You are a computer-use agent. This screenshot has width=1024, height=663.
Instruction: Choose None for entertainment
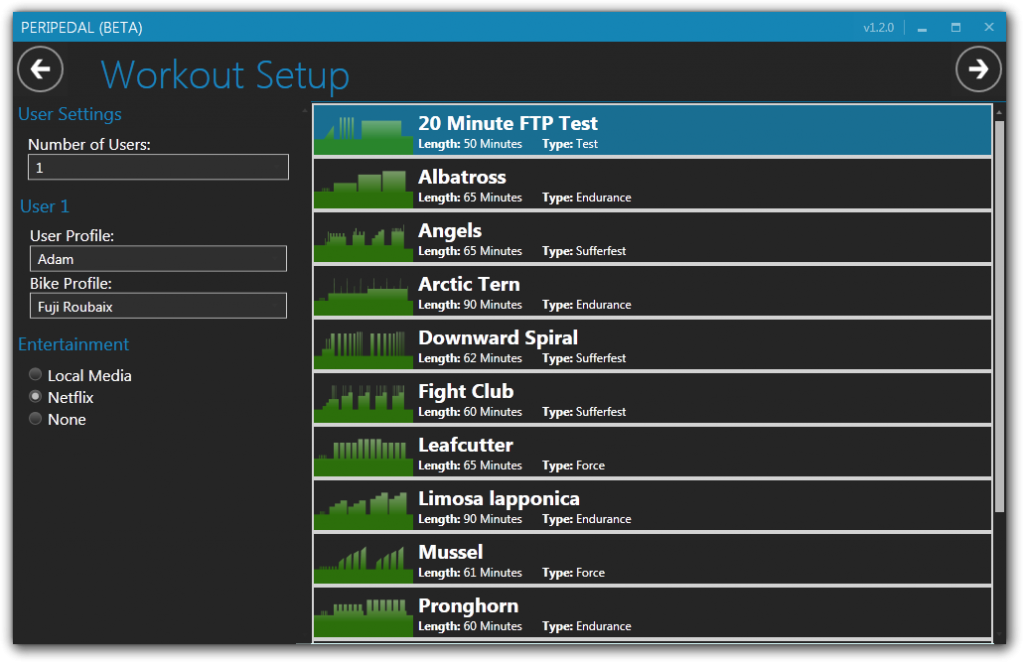coord(36,419)
